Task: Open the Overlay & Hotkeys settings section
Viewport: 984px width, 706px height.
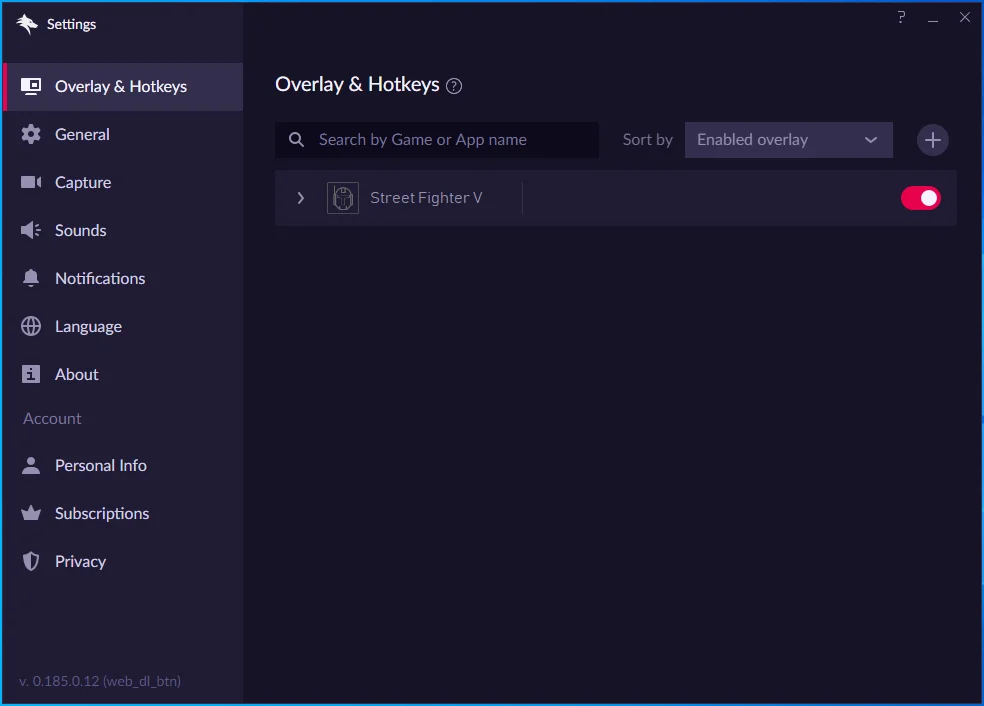Action: point(123,87)
